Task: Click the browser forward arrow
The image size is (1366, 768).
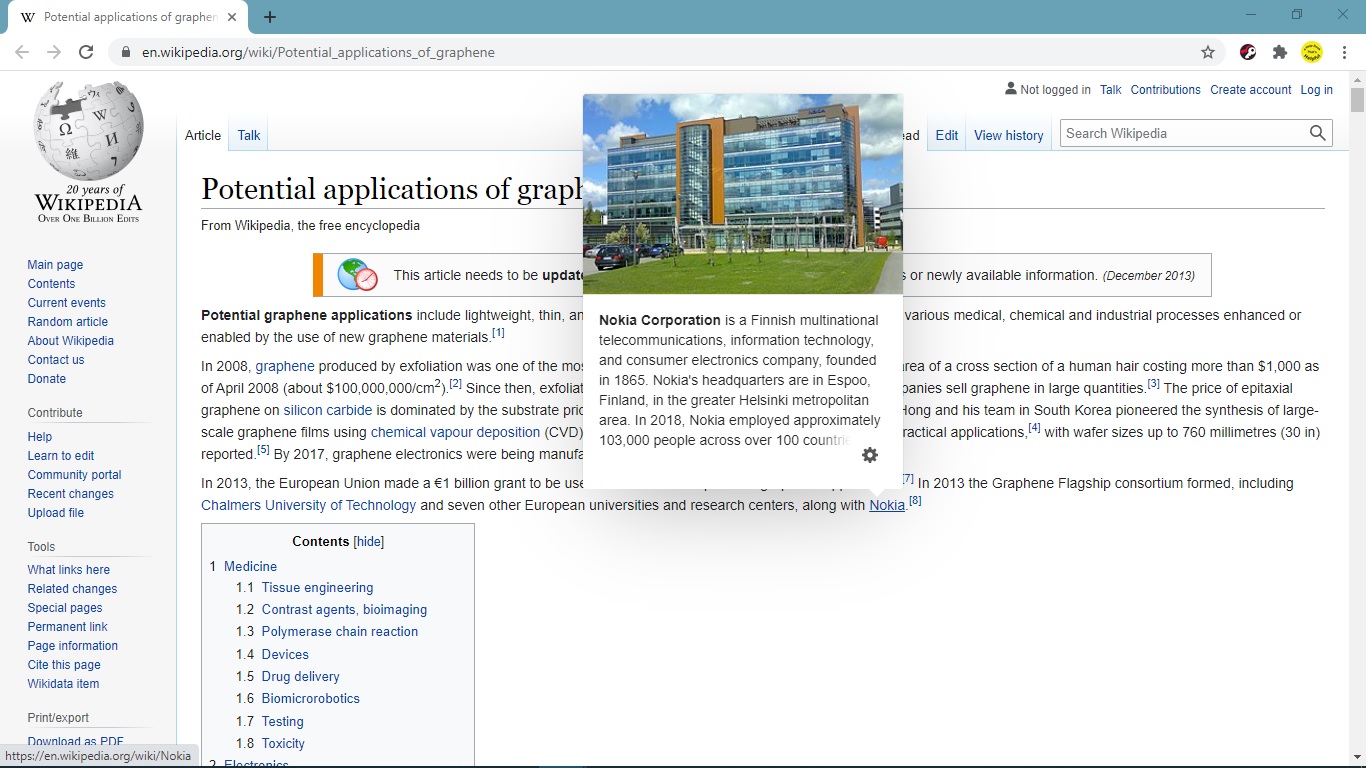Action: (54, 52)
